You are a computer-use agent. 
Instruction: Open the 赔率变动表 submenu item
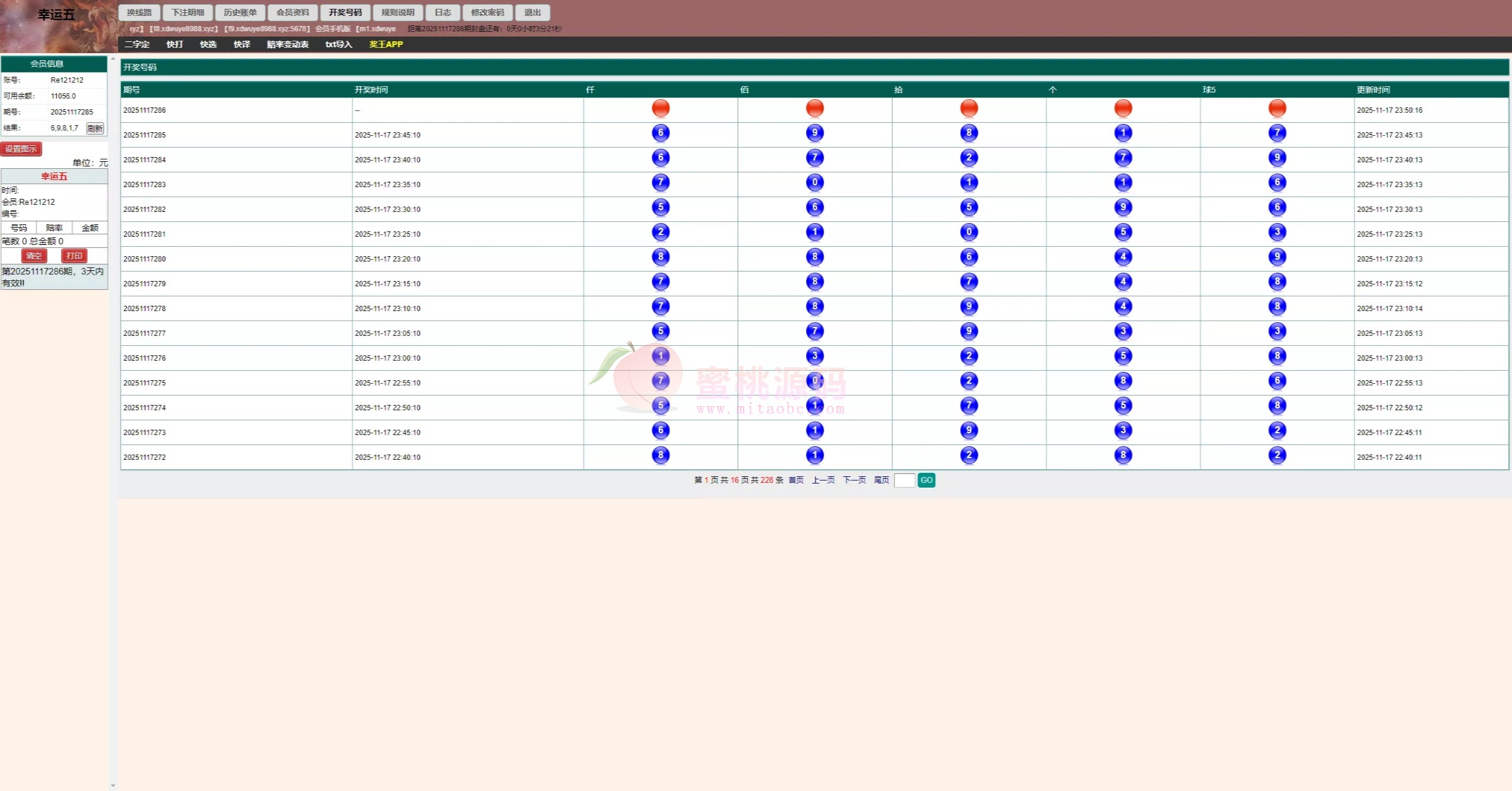(287, 44)
